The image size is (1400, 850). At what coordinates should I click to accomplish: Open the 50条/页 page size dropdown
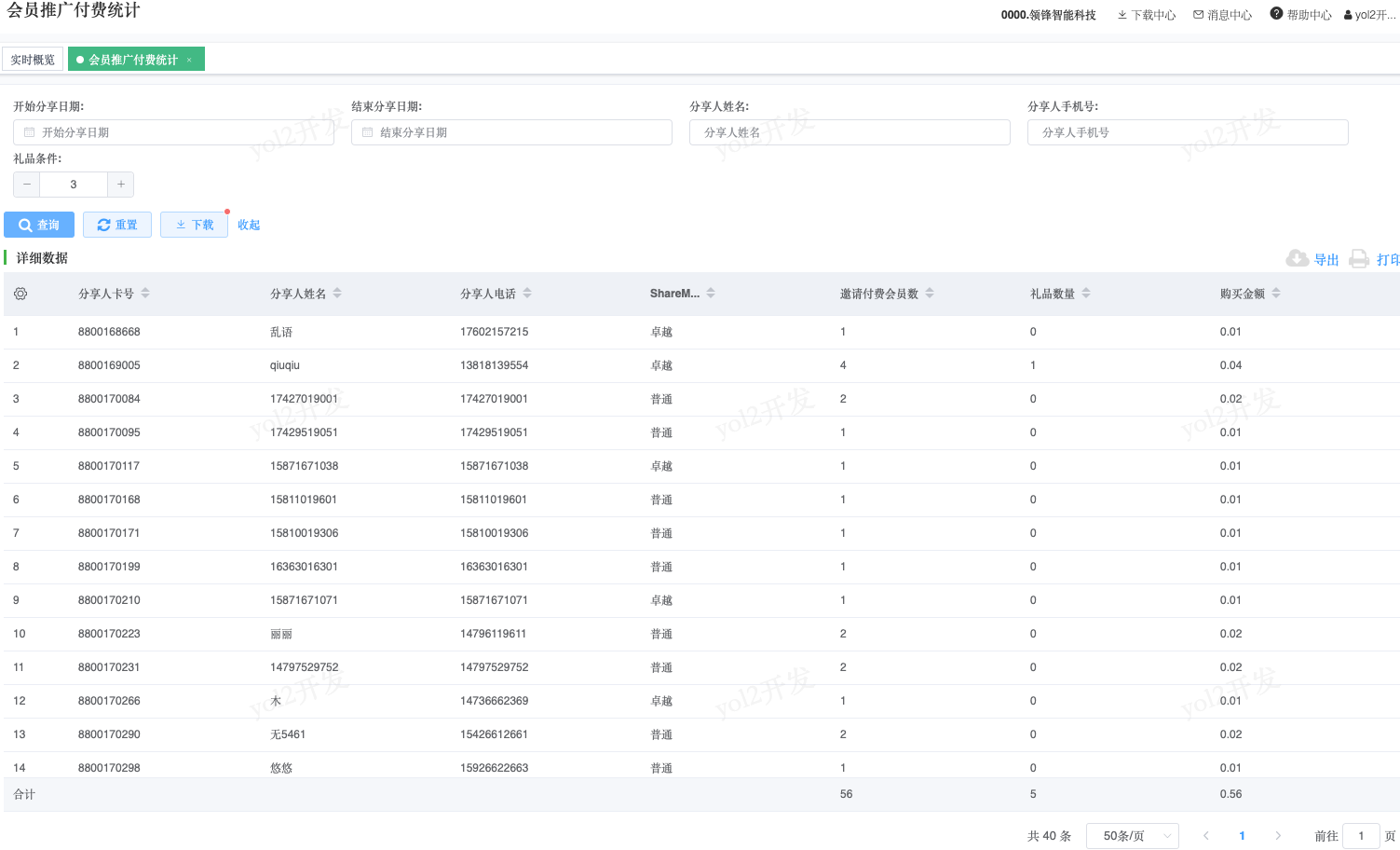click(1132, 836)
